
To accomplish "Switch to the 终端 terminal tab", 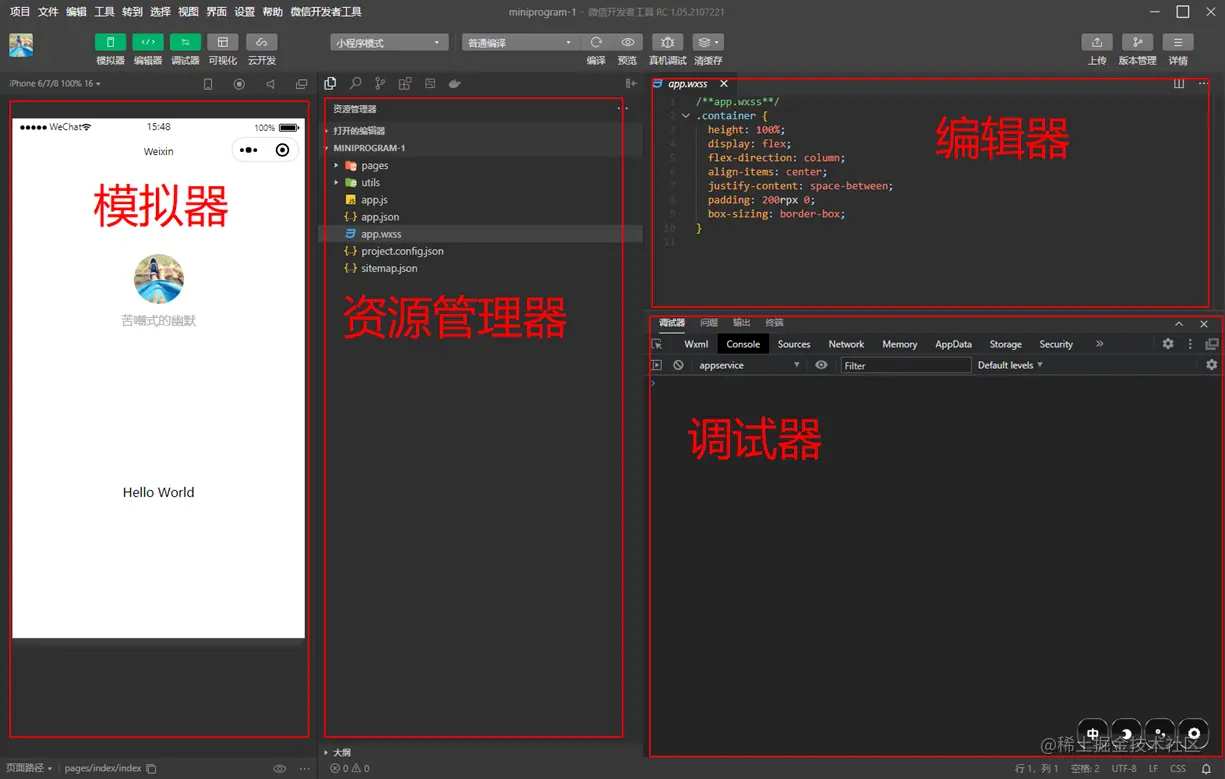I will [x=774, y=323].
